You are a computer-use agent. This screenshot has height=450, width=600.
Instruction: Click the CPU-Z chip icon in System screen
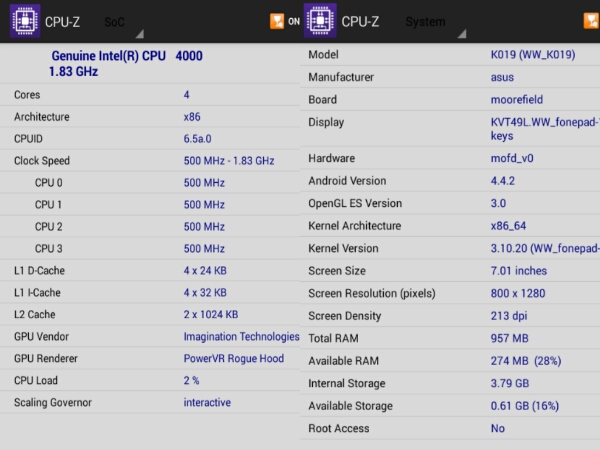click(x=320, y=21)
